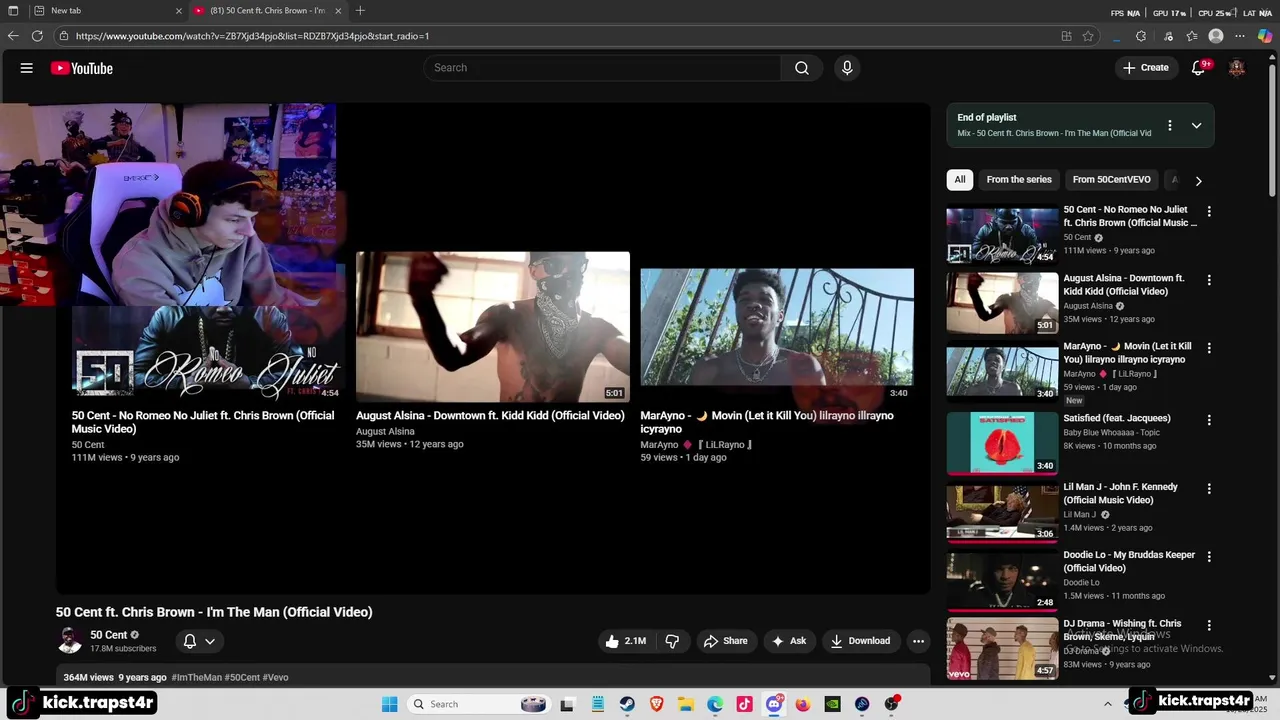Image resolution: width=1280 pixels, height=720 pixels.
Task: Click the Download button
Action: pos(860,641)
